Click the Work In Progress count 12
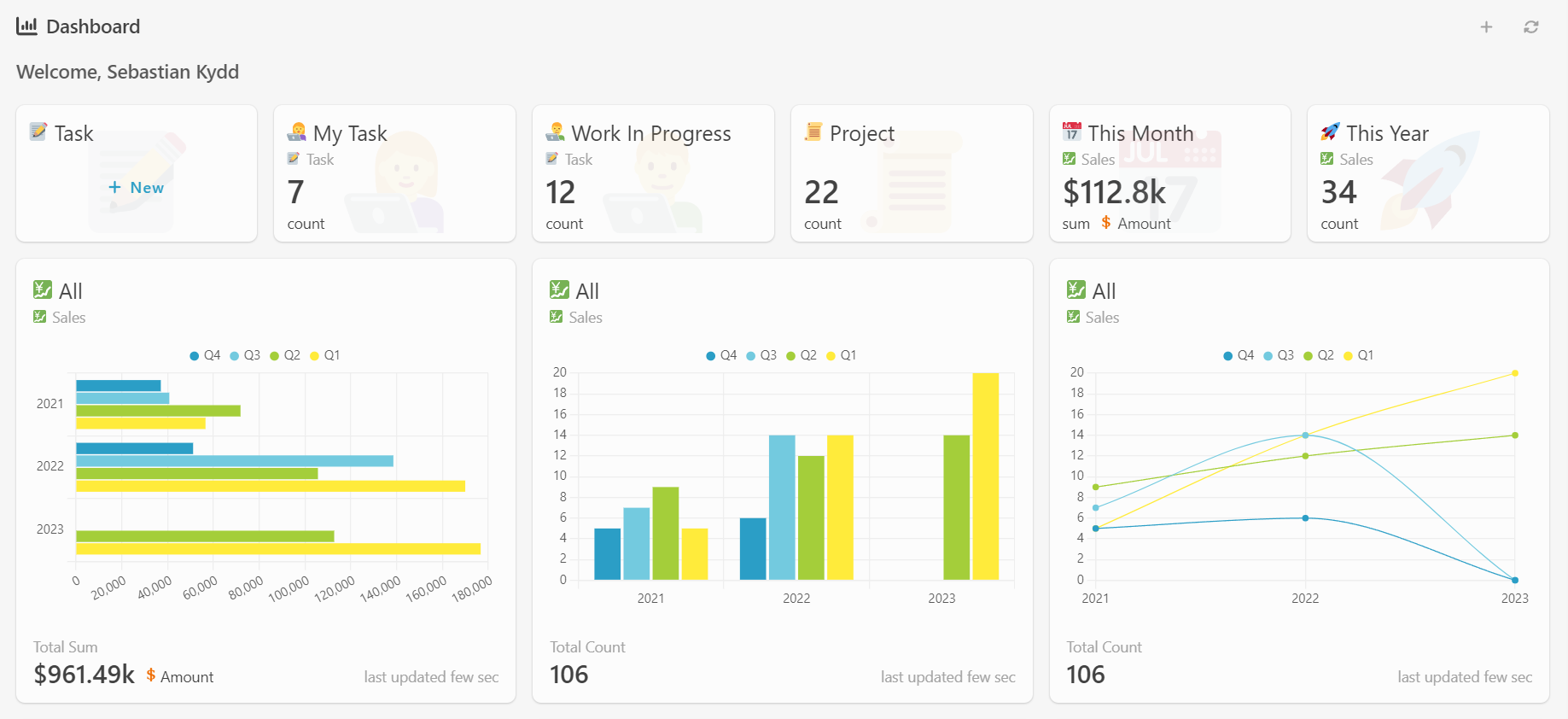Screen dimensions: 1568x719 [561, 192]
